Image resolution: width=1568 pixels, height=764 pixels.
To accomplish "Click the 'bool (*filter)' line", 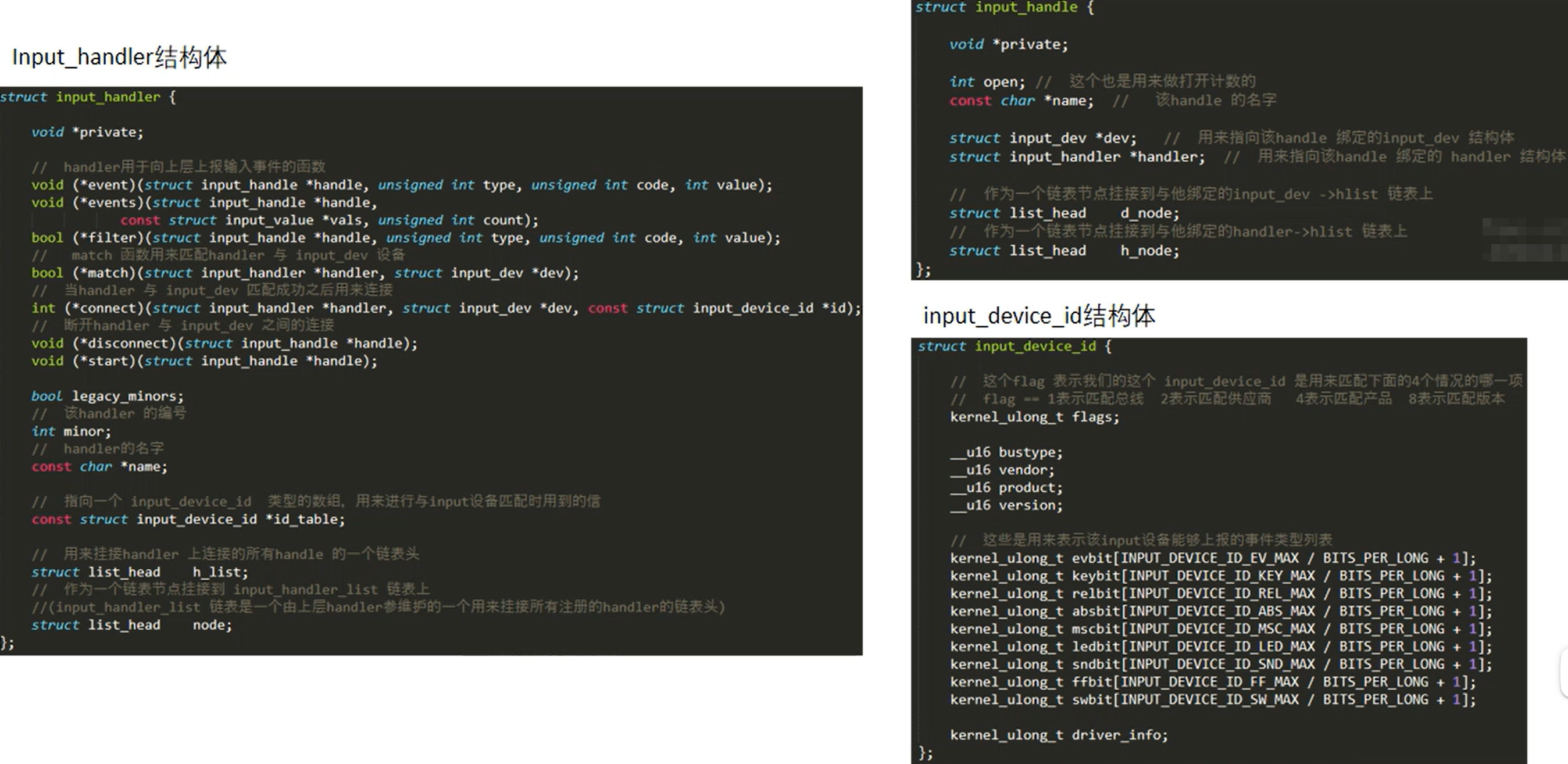I will [406, 238].
